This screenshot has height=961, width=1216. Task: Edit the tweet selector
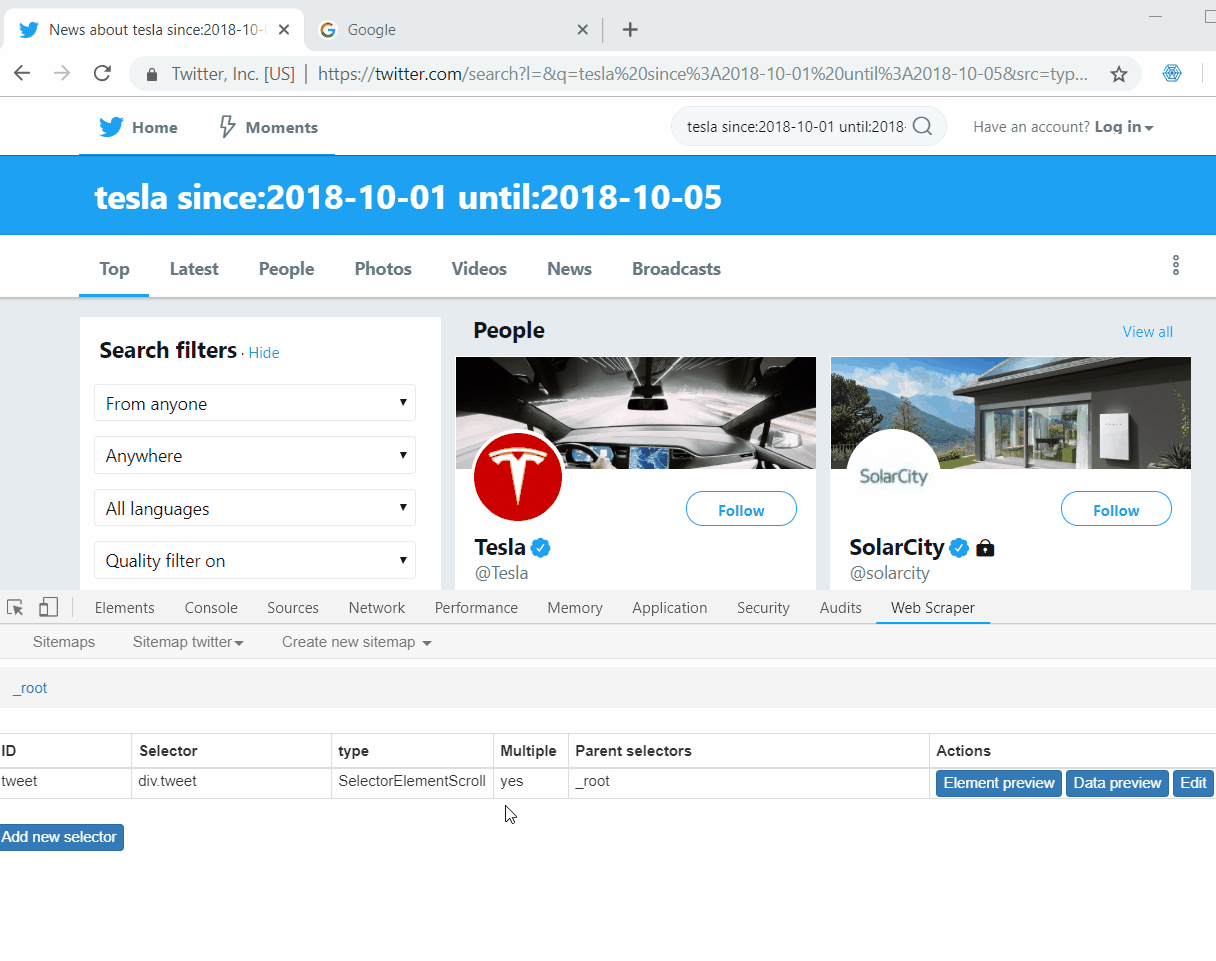[1193, 783]
